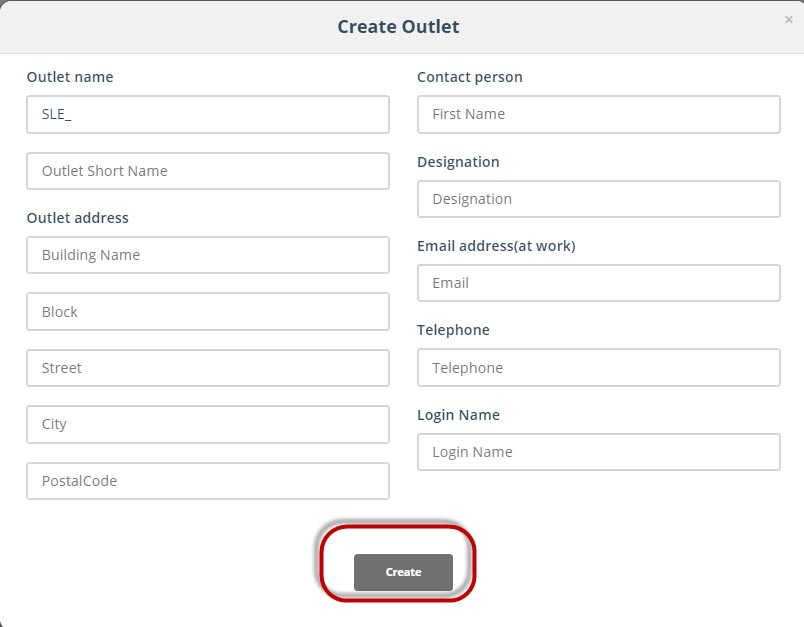This screenshot has height=627, width=804.
Task: Click the Building Name input
Action: (x=208, y=255)
